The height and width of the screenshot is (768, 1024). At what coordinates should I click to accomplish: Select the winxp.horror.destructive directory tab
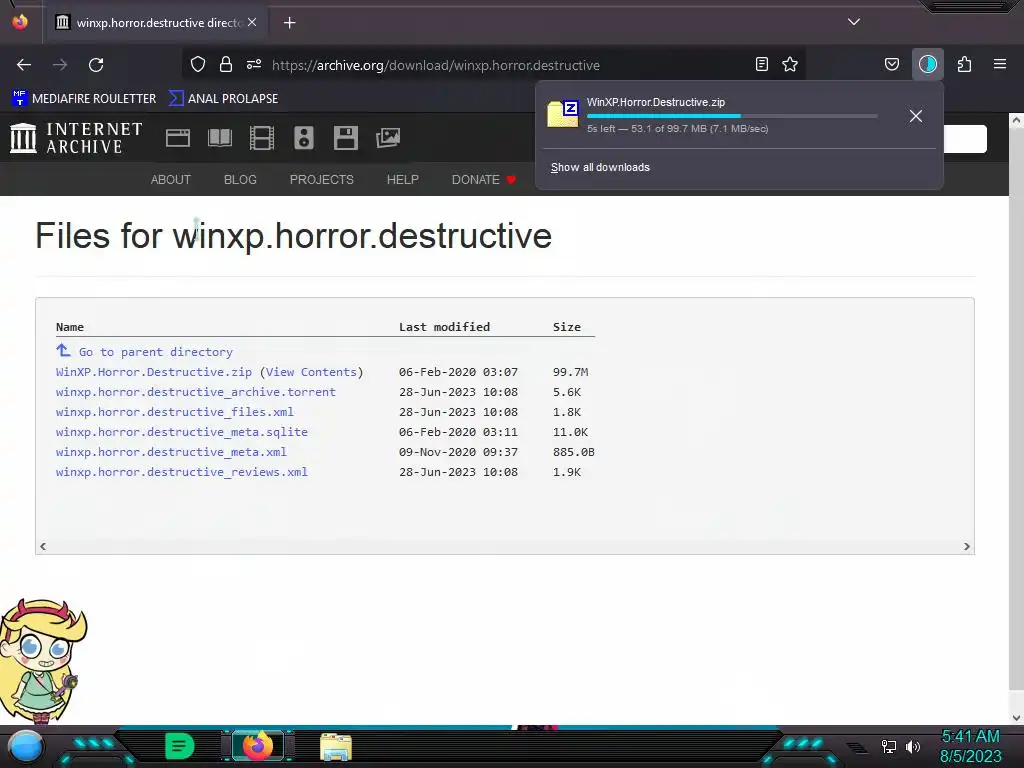click(157, 23)
